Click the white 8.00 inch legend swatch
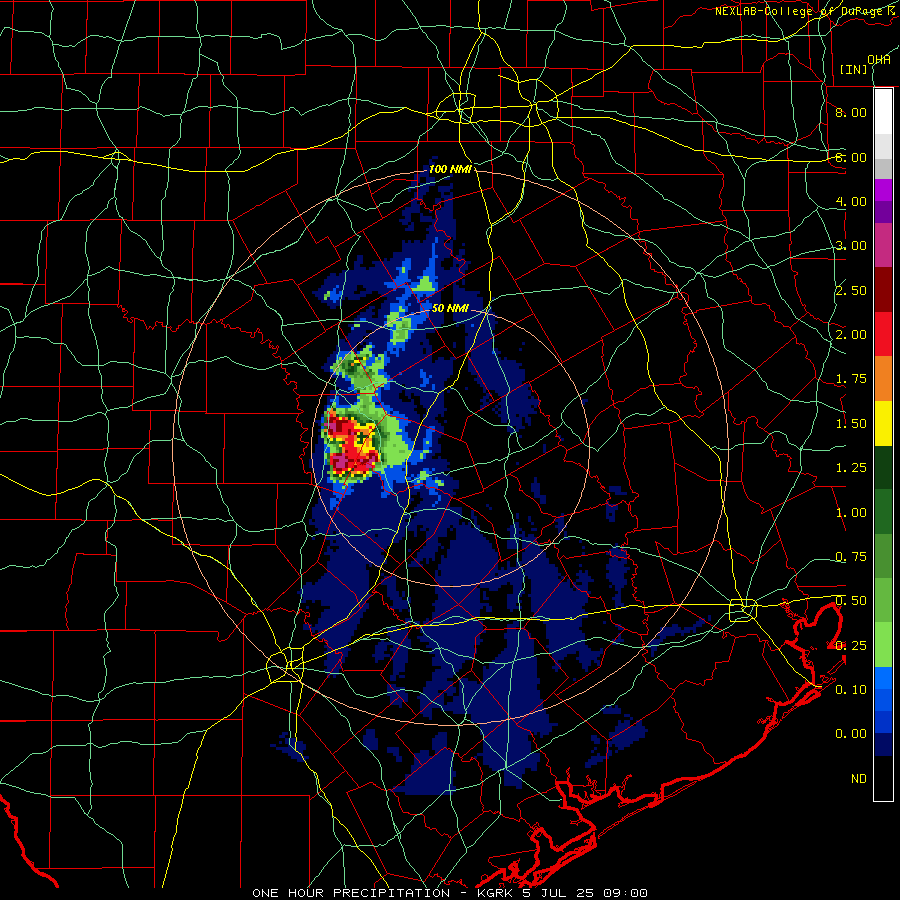 pyautogui.click(x=883, y=111)
